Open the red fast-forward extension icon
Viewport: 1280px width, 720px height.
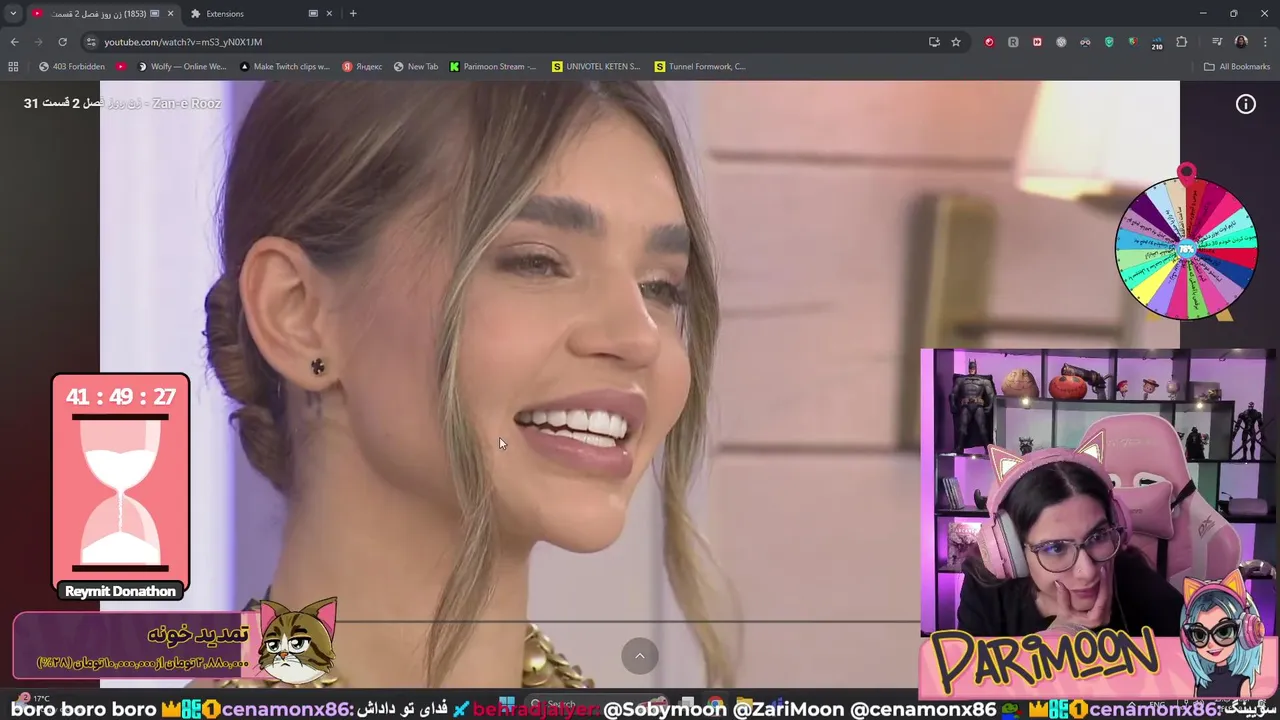tap(1037, 42)
